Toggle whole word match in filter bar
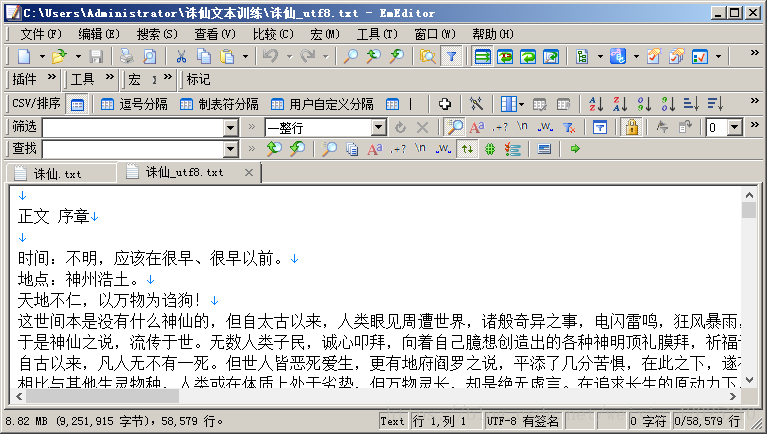The width and height of the screenshot is (767, 434). 545,127
